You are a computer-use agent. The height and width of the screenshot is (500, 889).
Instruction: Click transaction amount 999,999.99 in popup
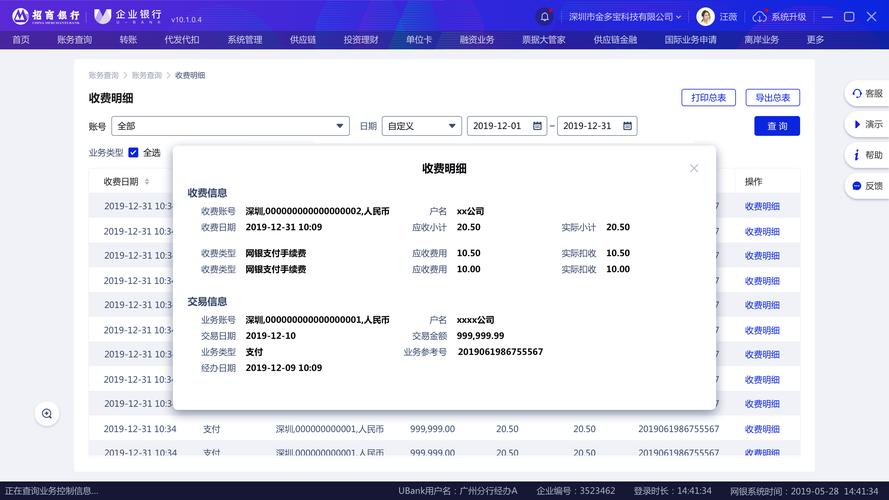(480, 336)
